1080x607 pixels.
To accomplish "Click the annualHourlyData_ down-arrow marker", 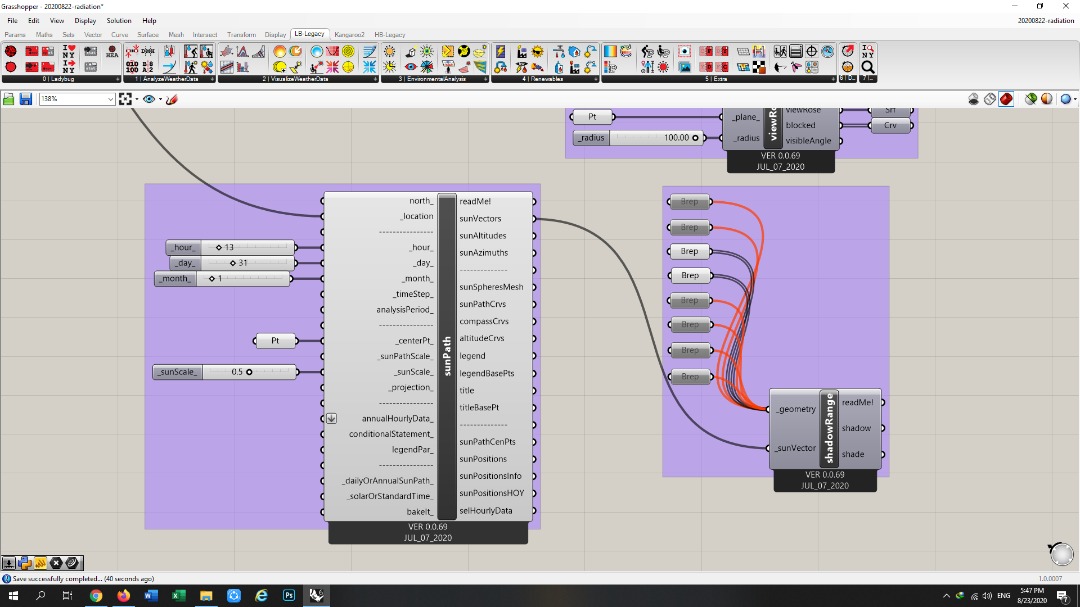I will [x=331, y=418].
